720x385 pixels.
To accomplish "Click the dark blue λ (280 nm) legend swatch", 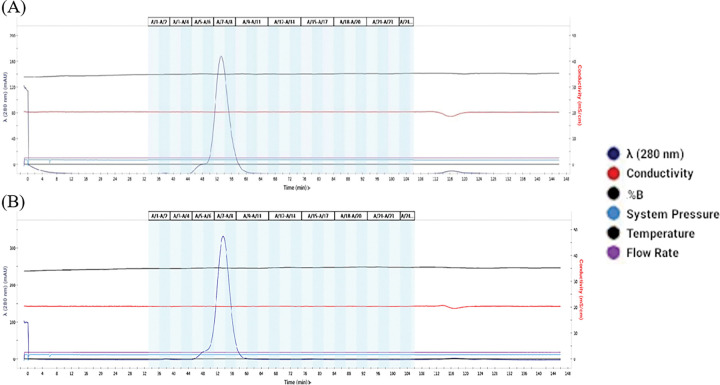I will (x=613, y=153).
